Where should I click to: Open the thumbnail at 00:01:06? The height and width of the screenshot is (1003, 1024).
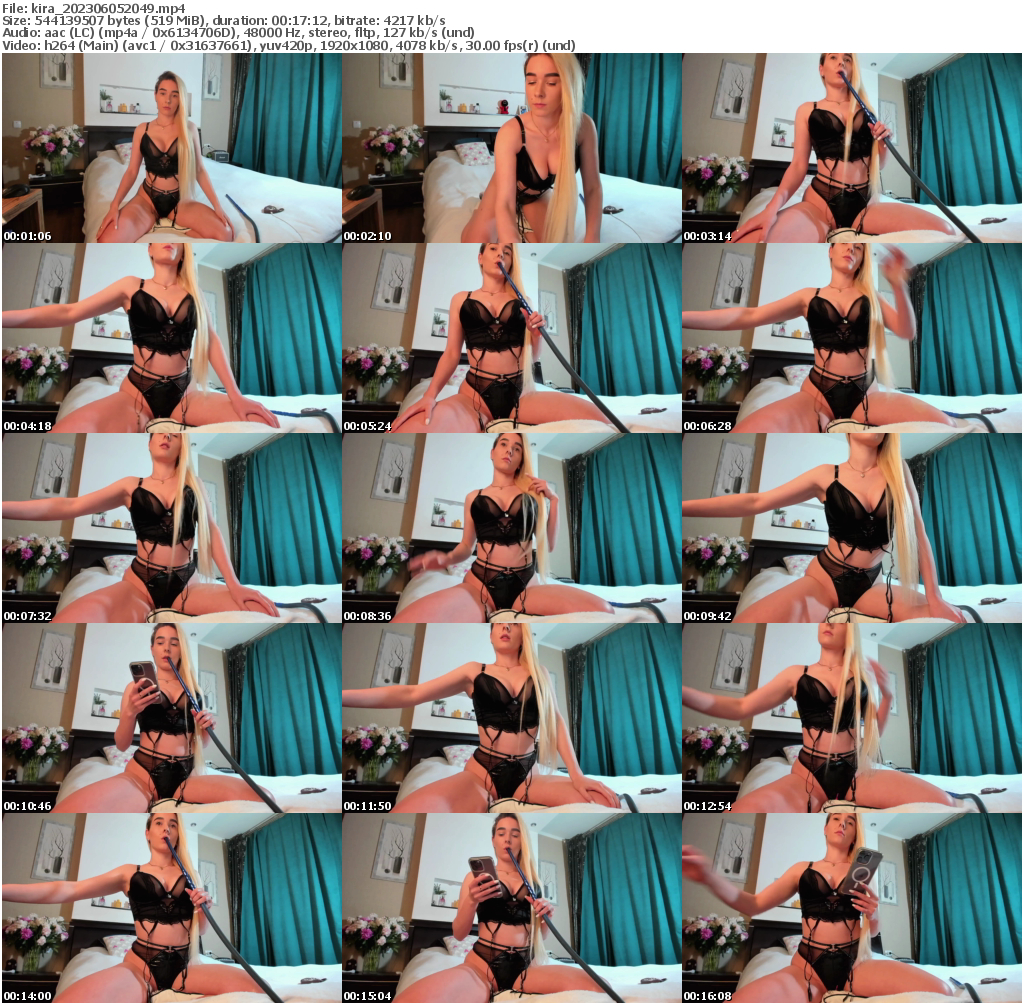170,145
